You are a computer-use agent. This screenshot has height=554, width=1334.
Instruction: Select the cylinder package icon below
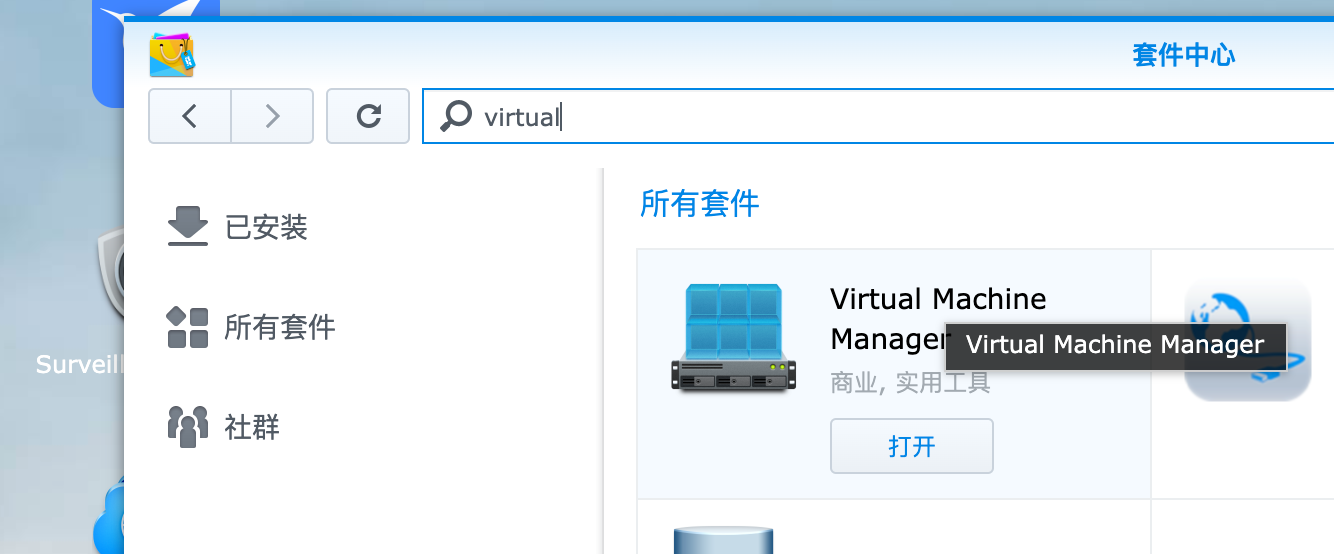(723, 540)
